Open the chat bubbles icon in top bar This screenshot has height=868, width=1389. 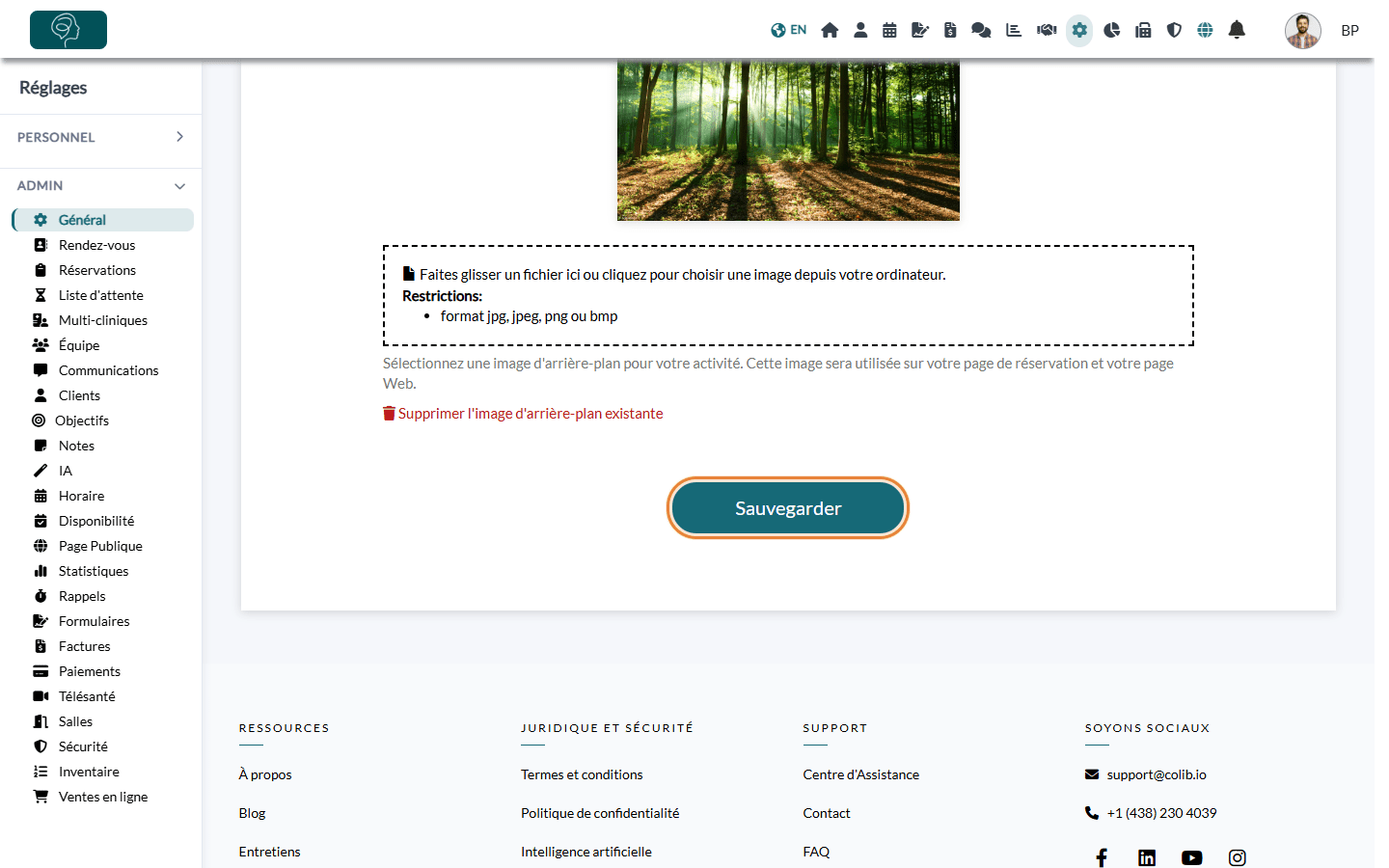click(981, 30)
